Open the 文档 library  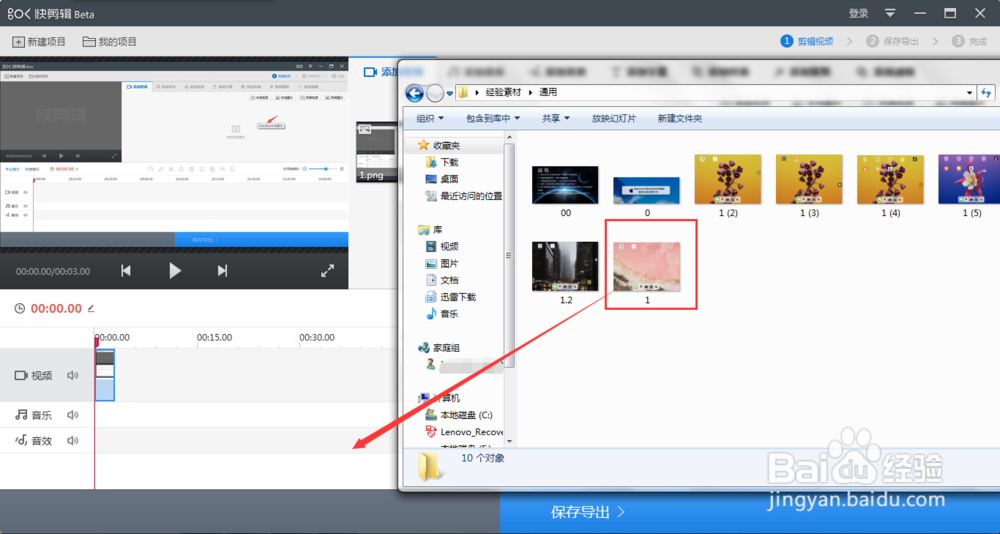tap(442, 280)
